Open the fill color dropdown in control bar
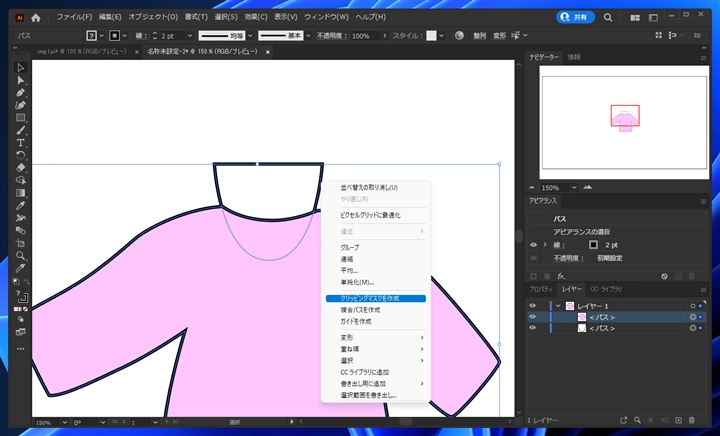 pos(101,35)
